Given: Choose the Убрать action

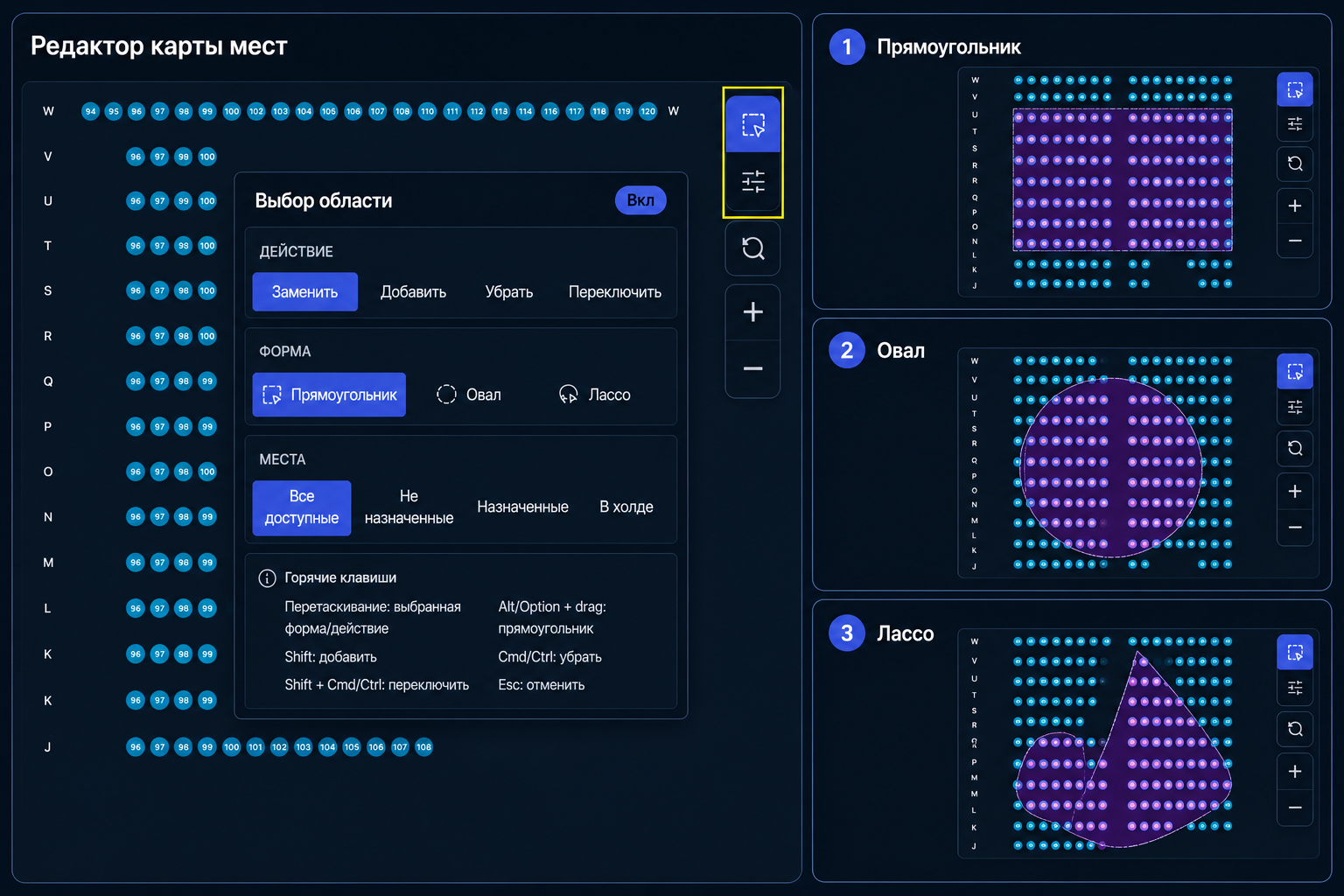Looking at the screenshot, I should pyautogui.click(x=509, y=292).
